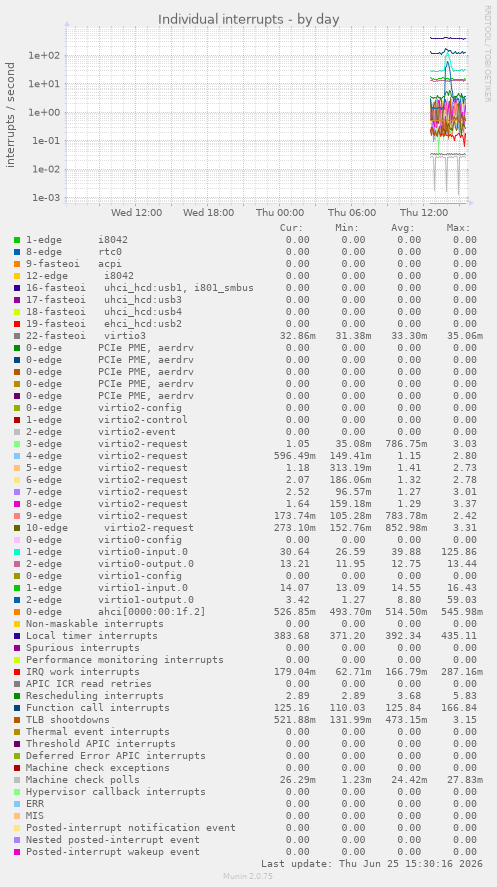Image resolution: width=497 pixels, height=887 pixels.
Task: Click the Cur: column header
Action: tap(291, 227)
